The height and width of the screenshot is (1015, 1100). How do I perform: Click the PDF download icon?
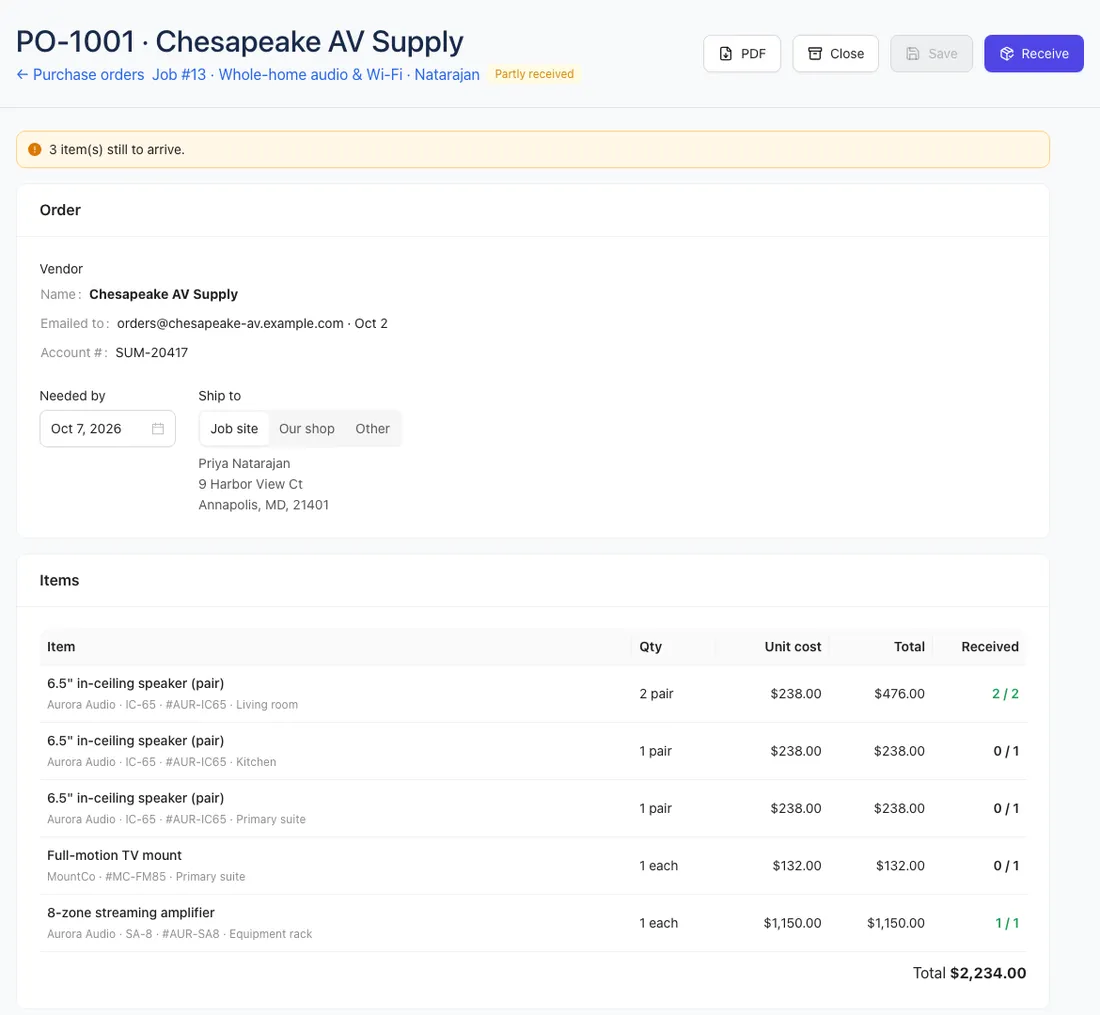pyautogui.click(x=726, y=54)
